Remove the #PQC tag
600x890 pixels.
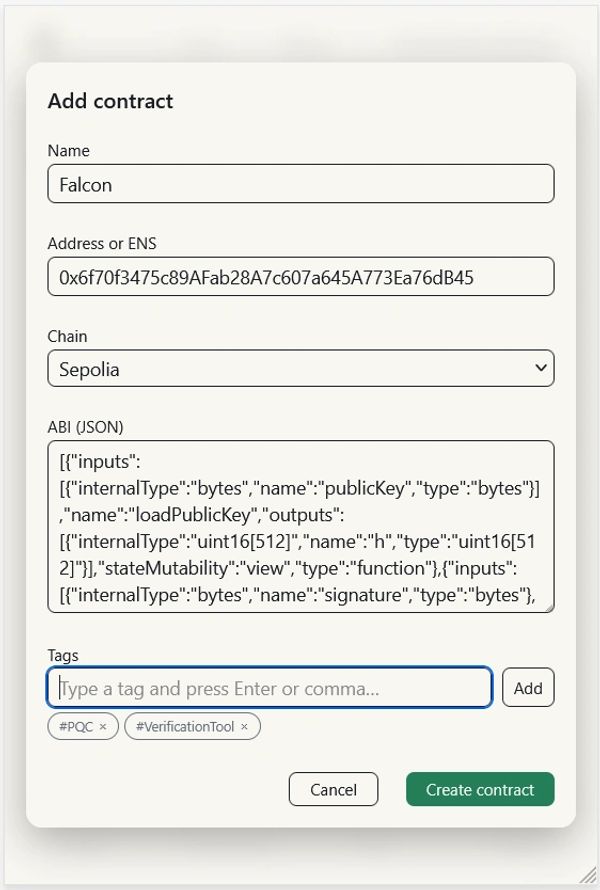(103, 727)
